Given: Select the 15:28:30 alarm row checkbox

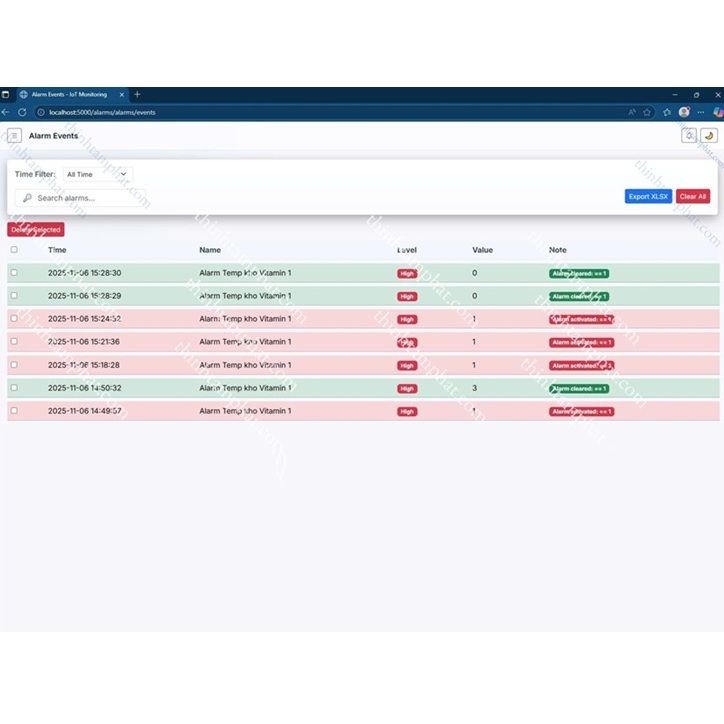Looking at the screenshot, I should pyautogui.click(x=14, y=273).
